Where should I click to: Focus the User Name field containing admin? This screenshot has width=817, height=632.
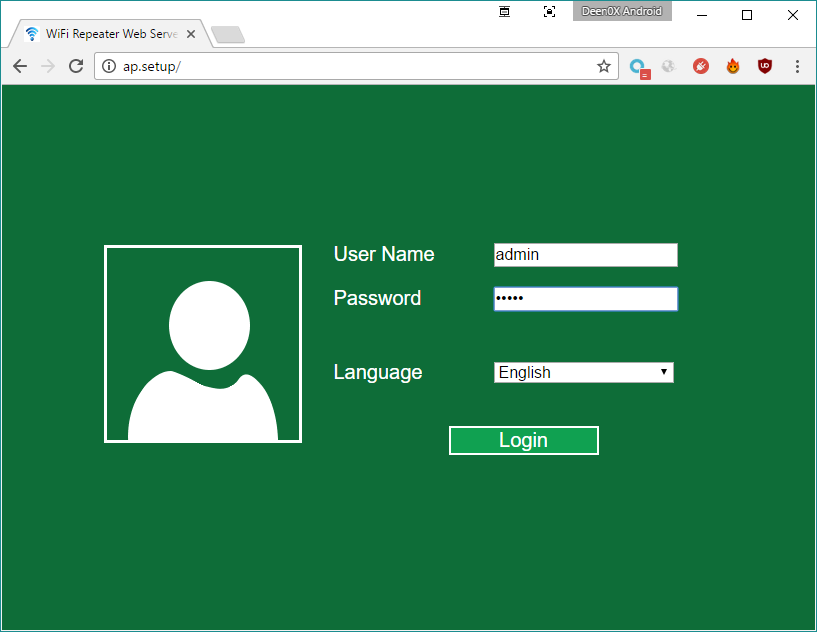click(x=586, y=255)
